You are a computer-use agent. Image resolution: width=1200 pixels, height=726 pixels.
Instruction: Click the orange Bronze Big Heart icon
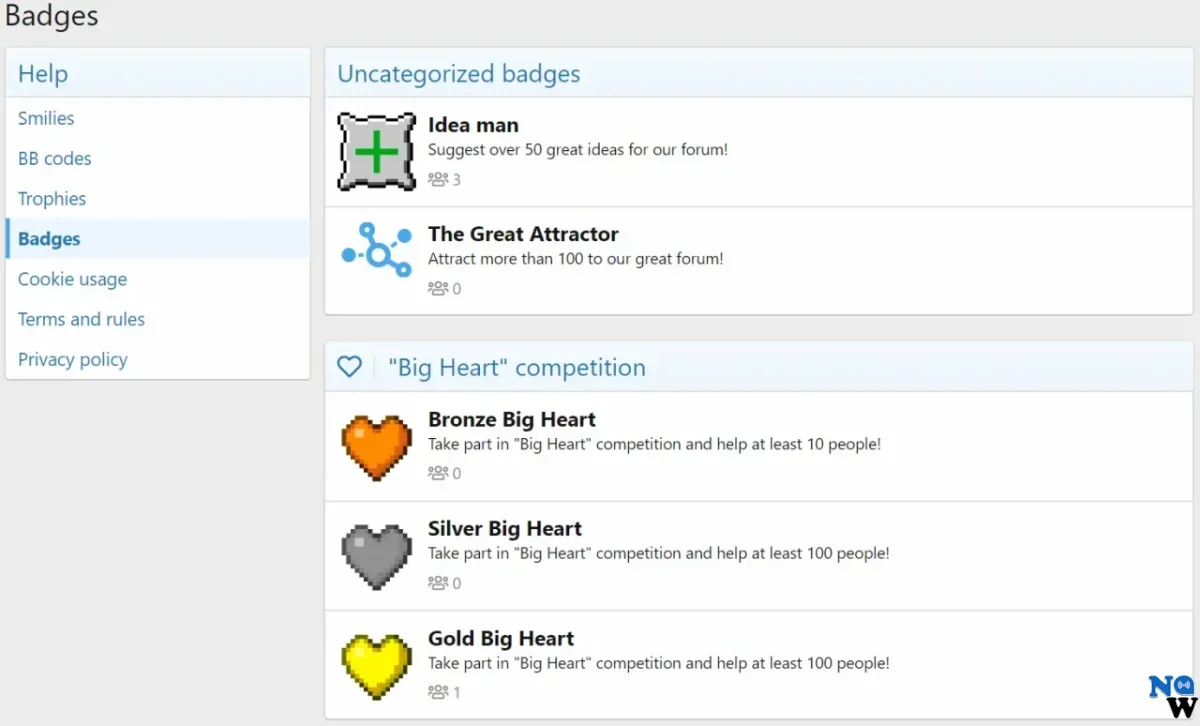[x=376, y=446]
